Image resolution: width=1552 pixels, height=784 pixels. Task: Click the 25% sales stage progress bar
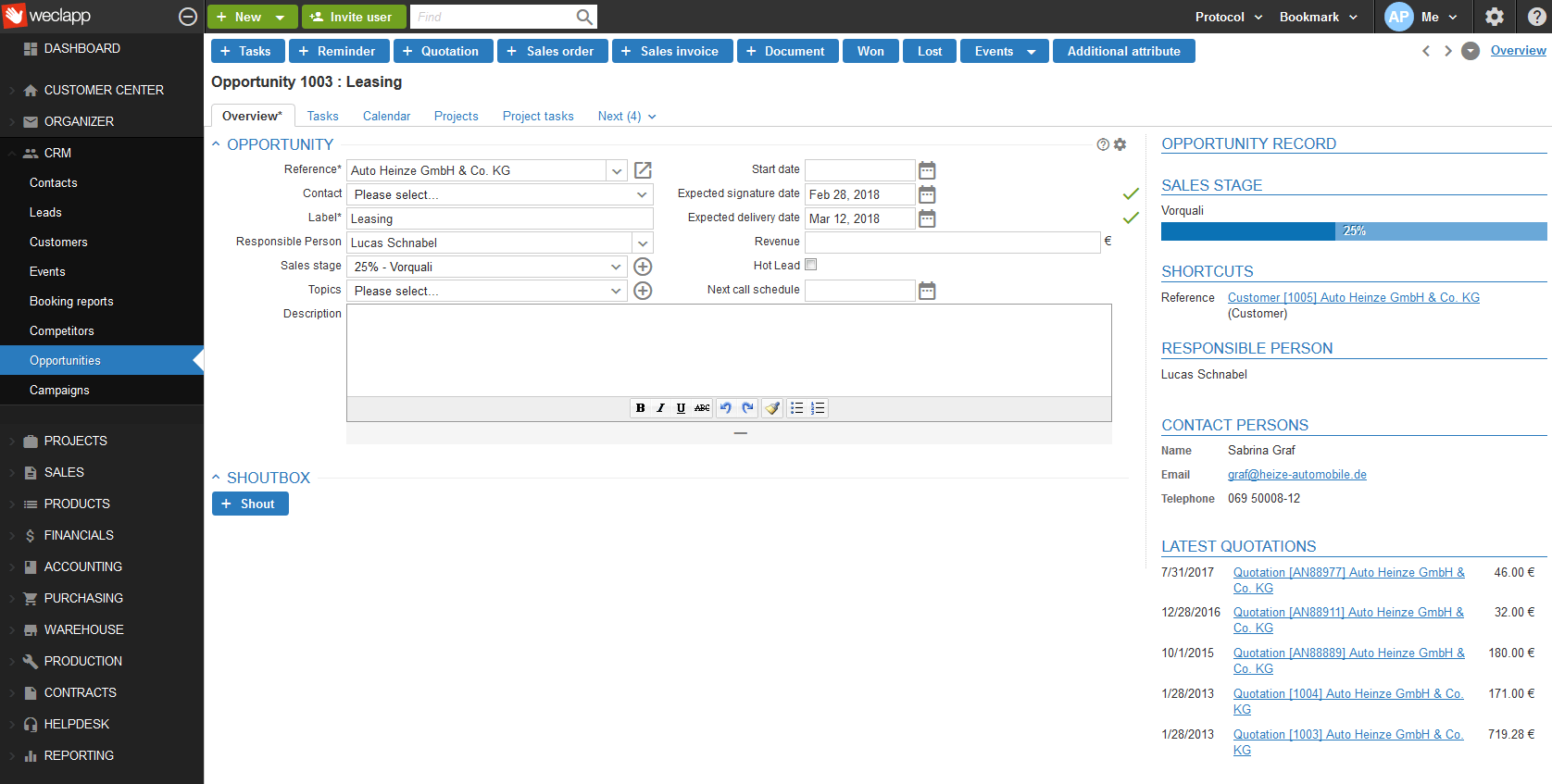1354,231
